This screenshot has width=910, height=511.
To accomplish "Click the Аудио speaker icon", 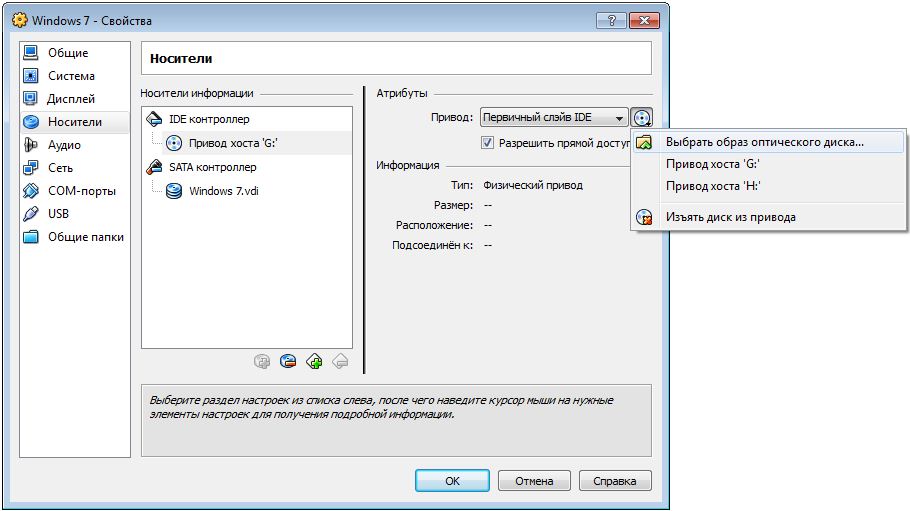I will [31, 145].
